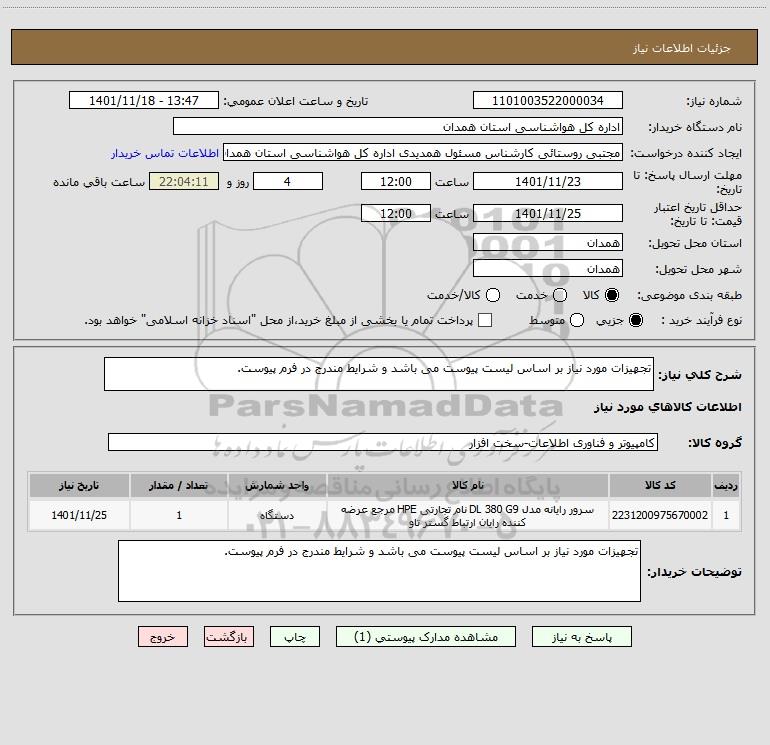Click the تعداد / مقدار column header
770x745 pixels.
(x=179, y=485)
